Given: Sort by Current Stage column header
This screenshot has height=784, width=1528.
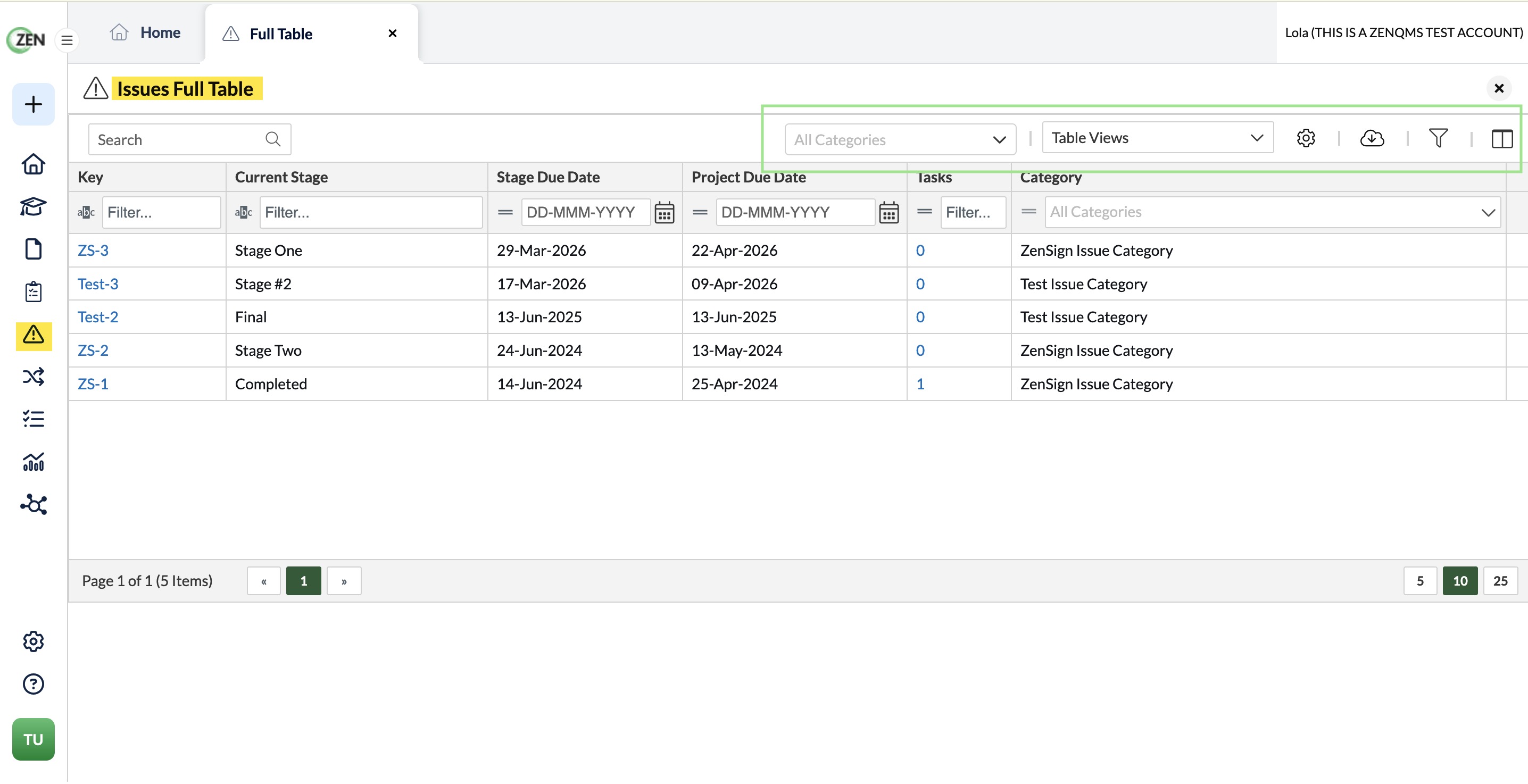Looking at the screenshot, I should coord(281,177).
